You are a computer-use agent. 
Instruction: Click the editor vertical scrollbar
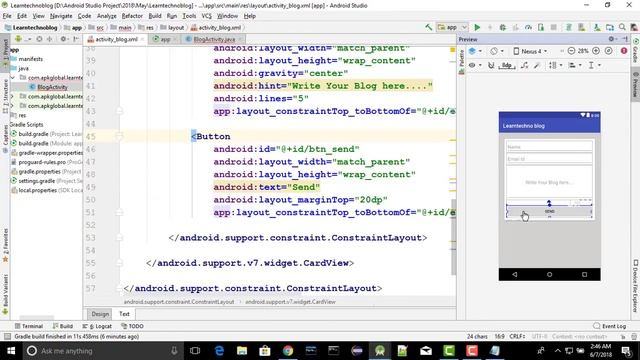point(453,237)
